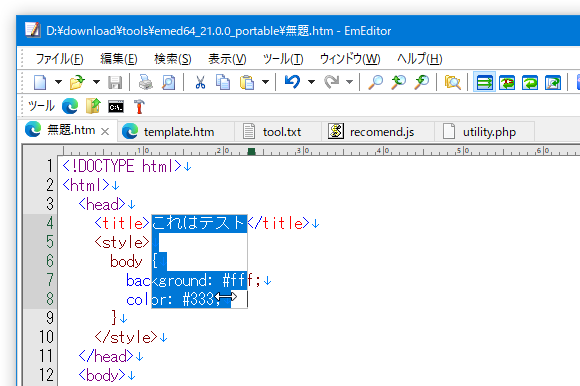Switch to the template.htm tab
Viewport: 580px width, 386px height.
[x=175, y=132]
